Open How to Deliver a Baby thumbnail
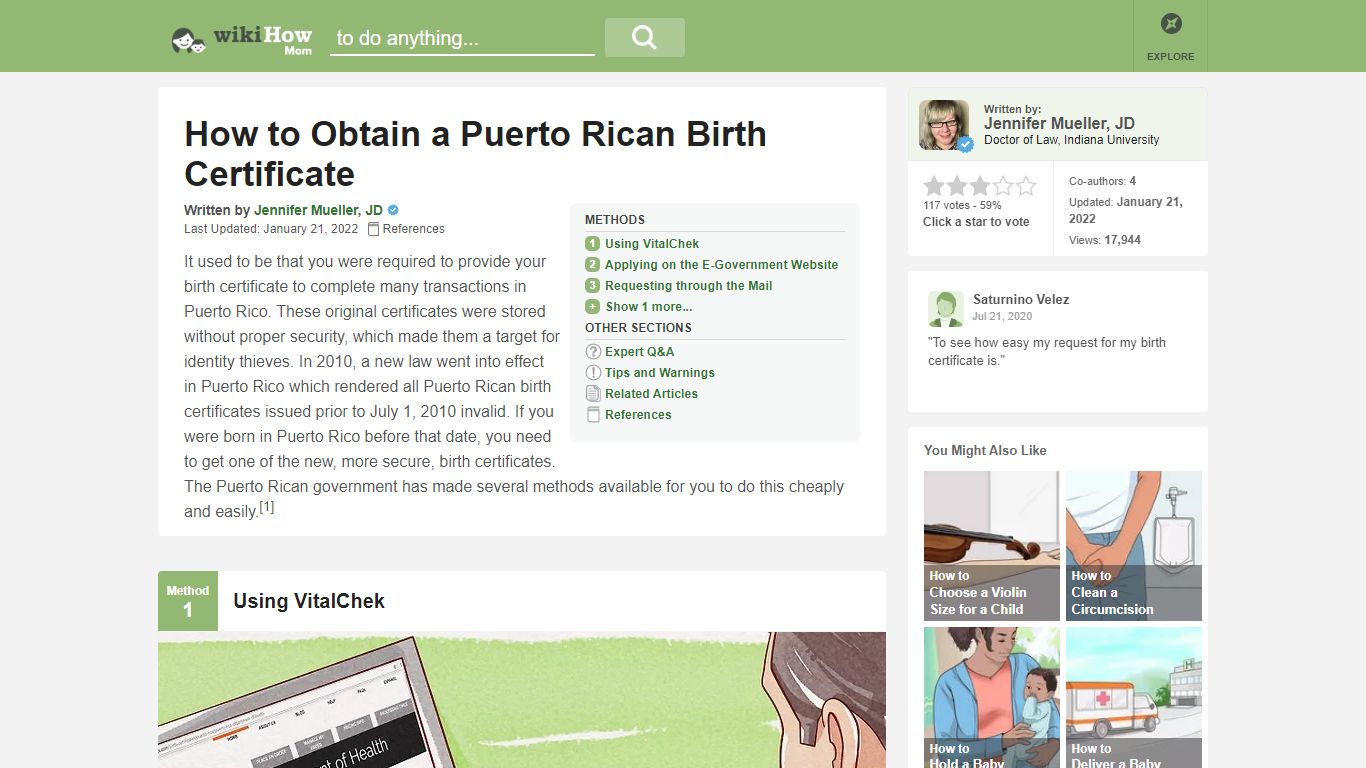Screen dimensions: 1366x768 (x=1134, y=697)
